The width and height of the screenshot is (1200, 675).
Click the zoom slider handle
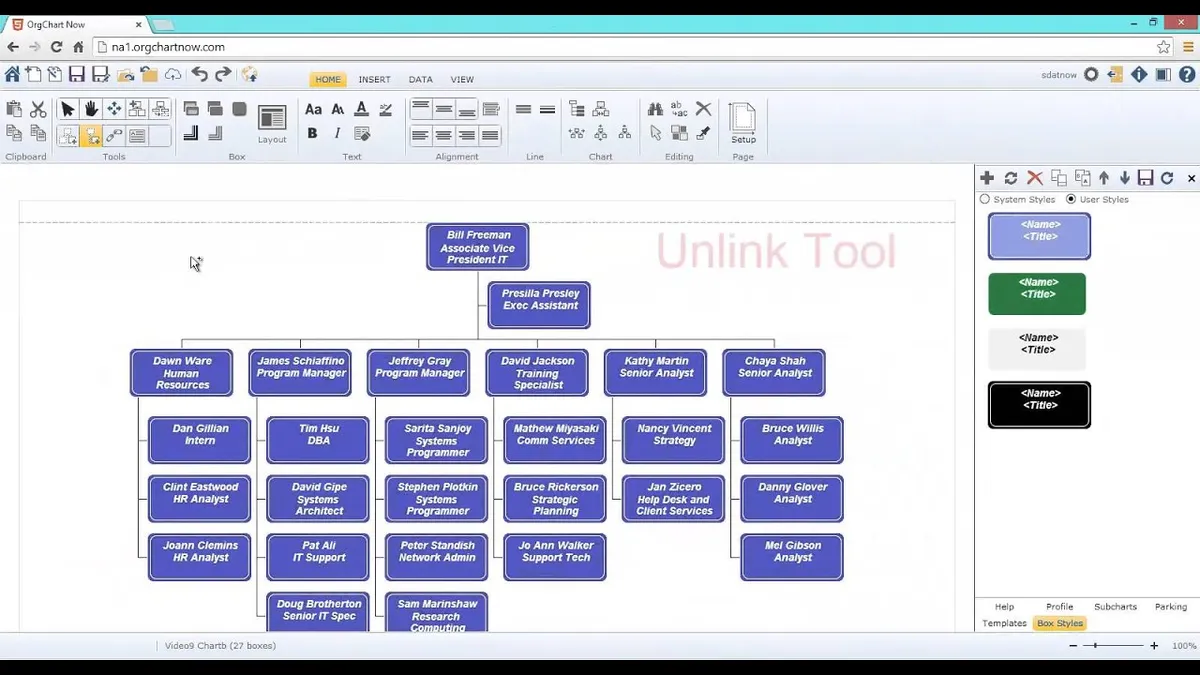click(1095, 646)
